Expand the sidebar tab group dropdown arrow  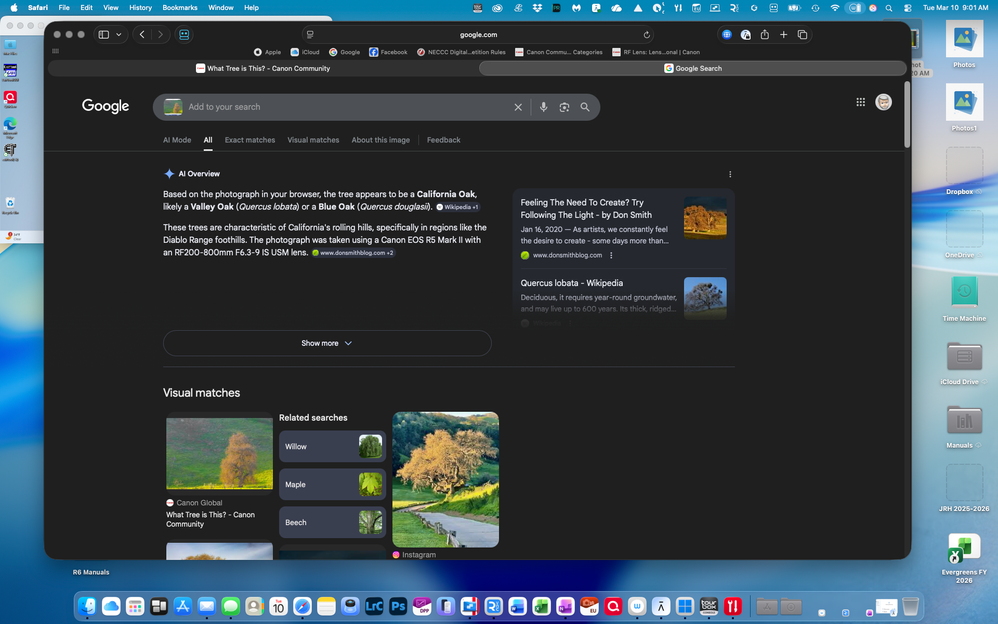click(x=119, y=34)
